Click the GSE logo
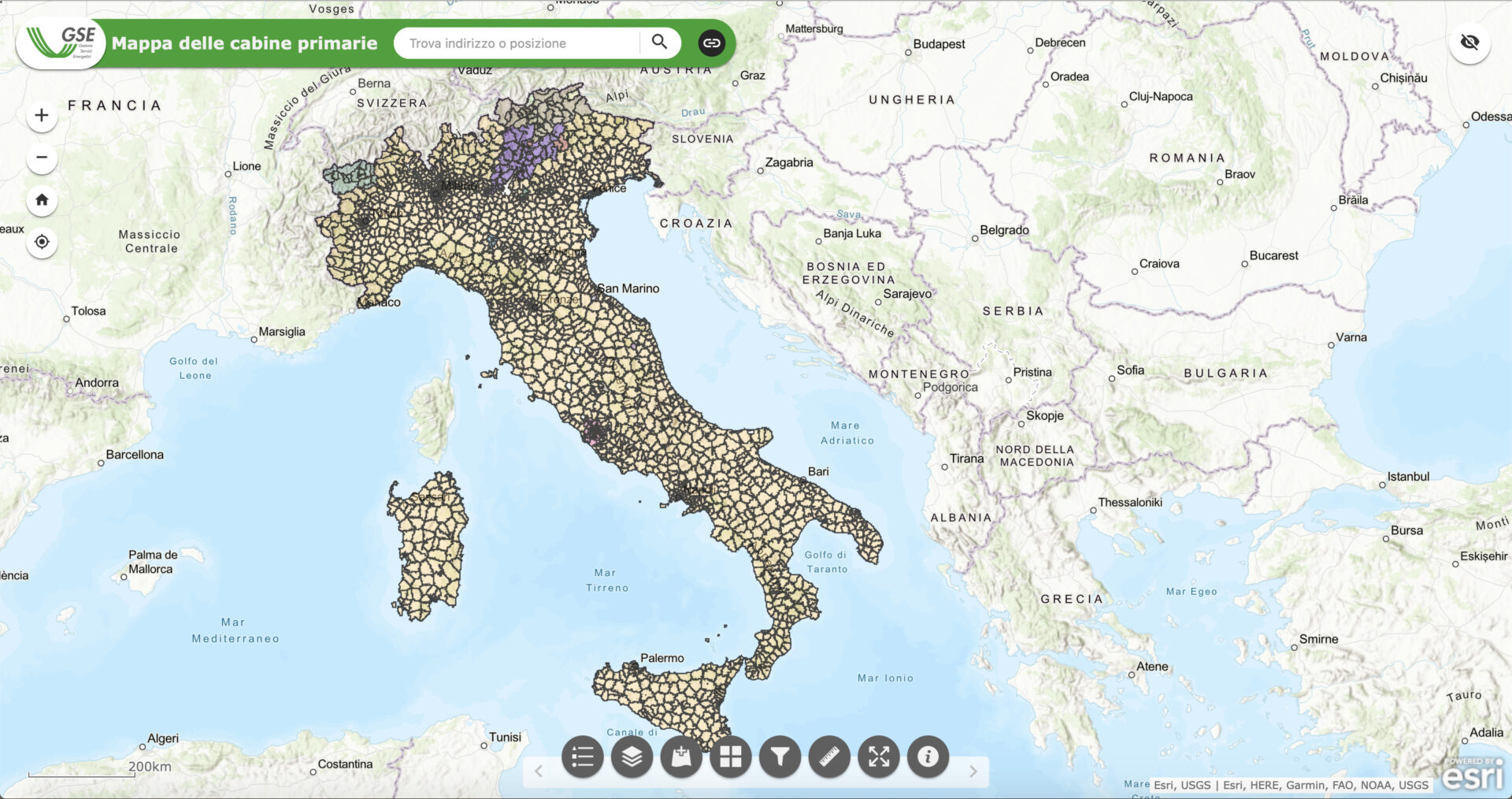This screenshot has width=1512, height=799. coord(61,43)
